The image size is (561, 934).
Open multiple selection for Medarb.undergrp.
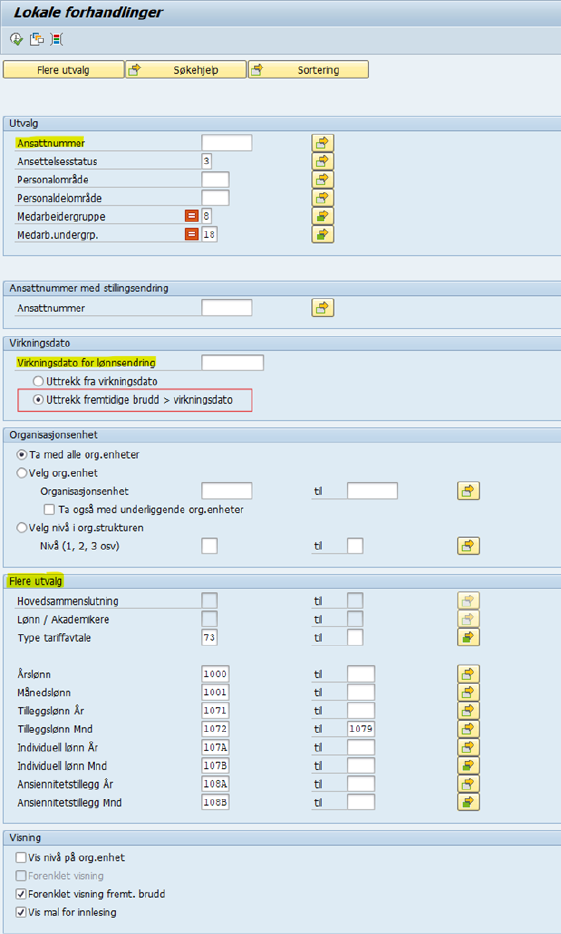tap(322, 235)
